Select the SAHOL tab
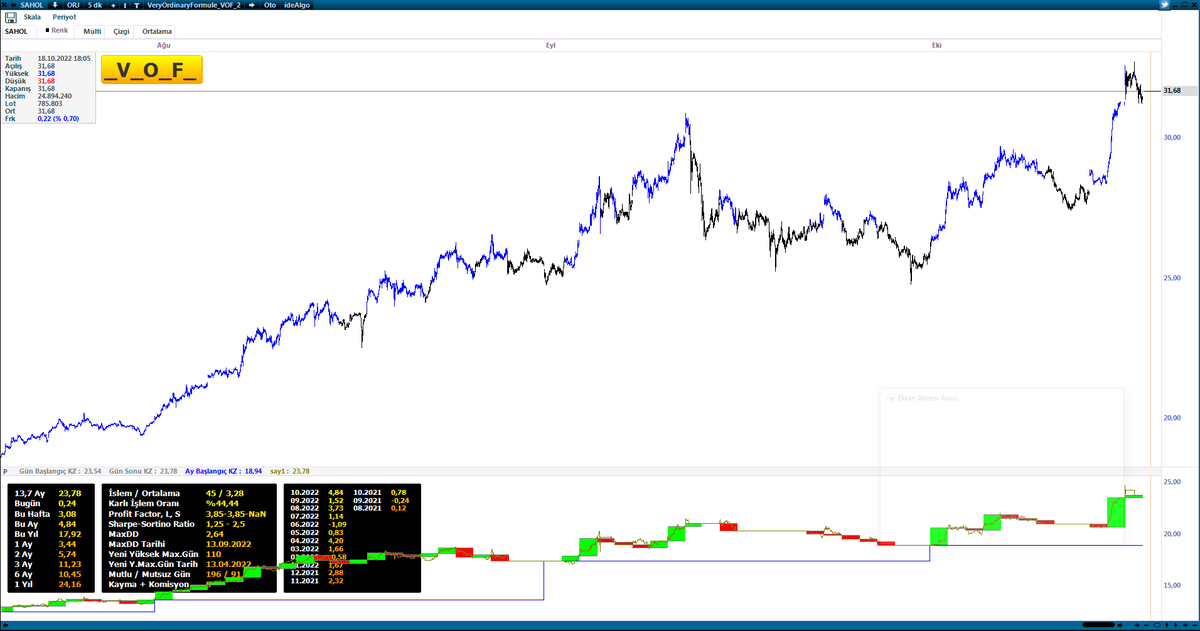The width and height of the screenshot is (1200, 631). pyautogui.click(x=16, y=31)
